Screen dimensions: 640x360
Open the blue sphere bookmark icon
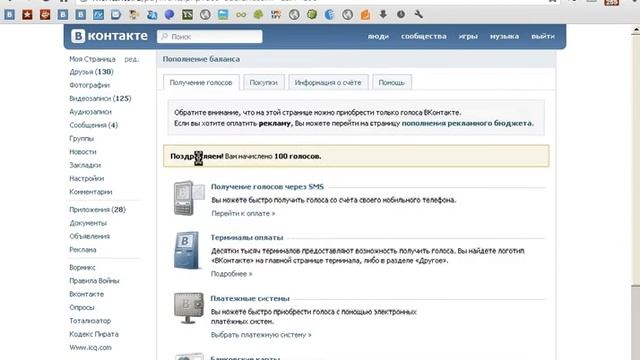169,15
